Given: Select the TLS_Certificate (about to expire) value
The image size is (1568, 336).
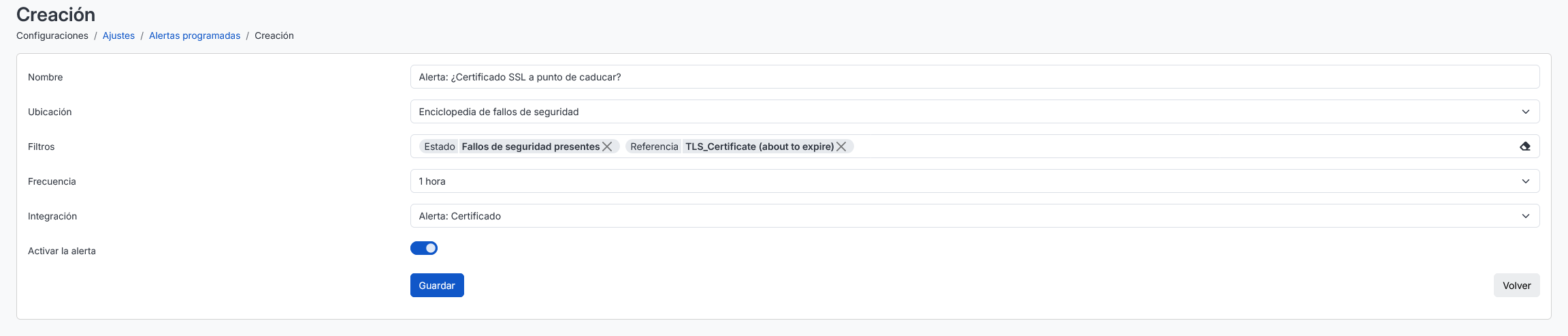Looking at the screenshot, I should tap(759, 147).
